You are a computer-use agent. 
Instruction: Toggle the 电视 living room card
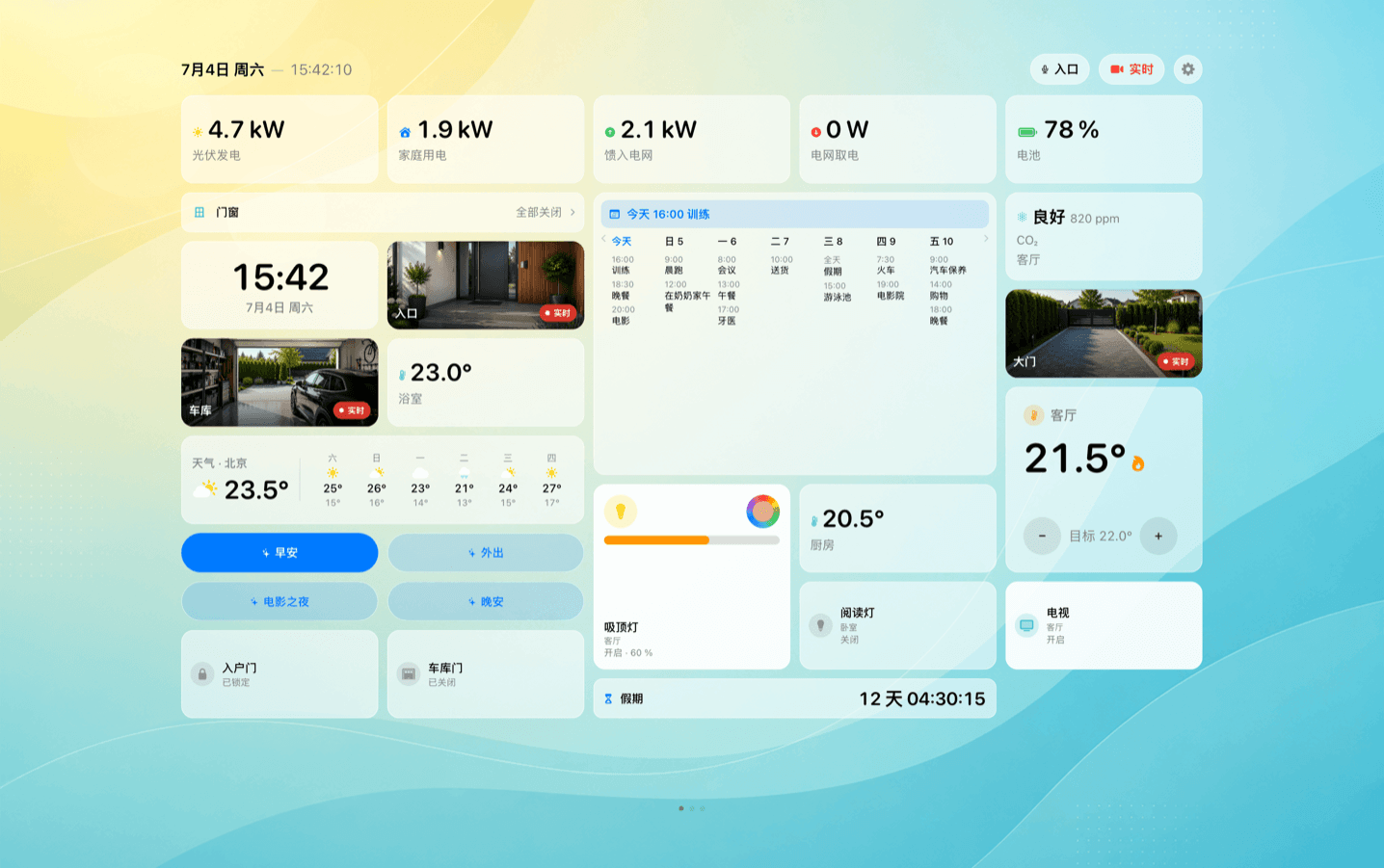tap(1104, 625)
